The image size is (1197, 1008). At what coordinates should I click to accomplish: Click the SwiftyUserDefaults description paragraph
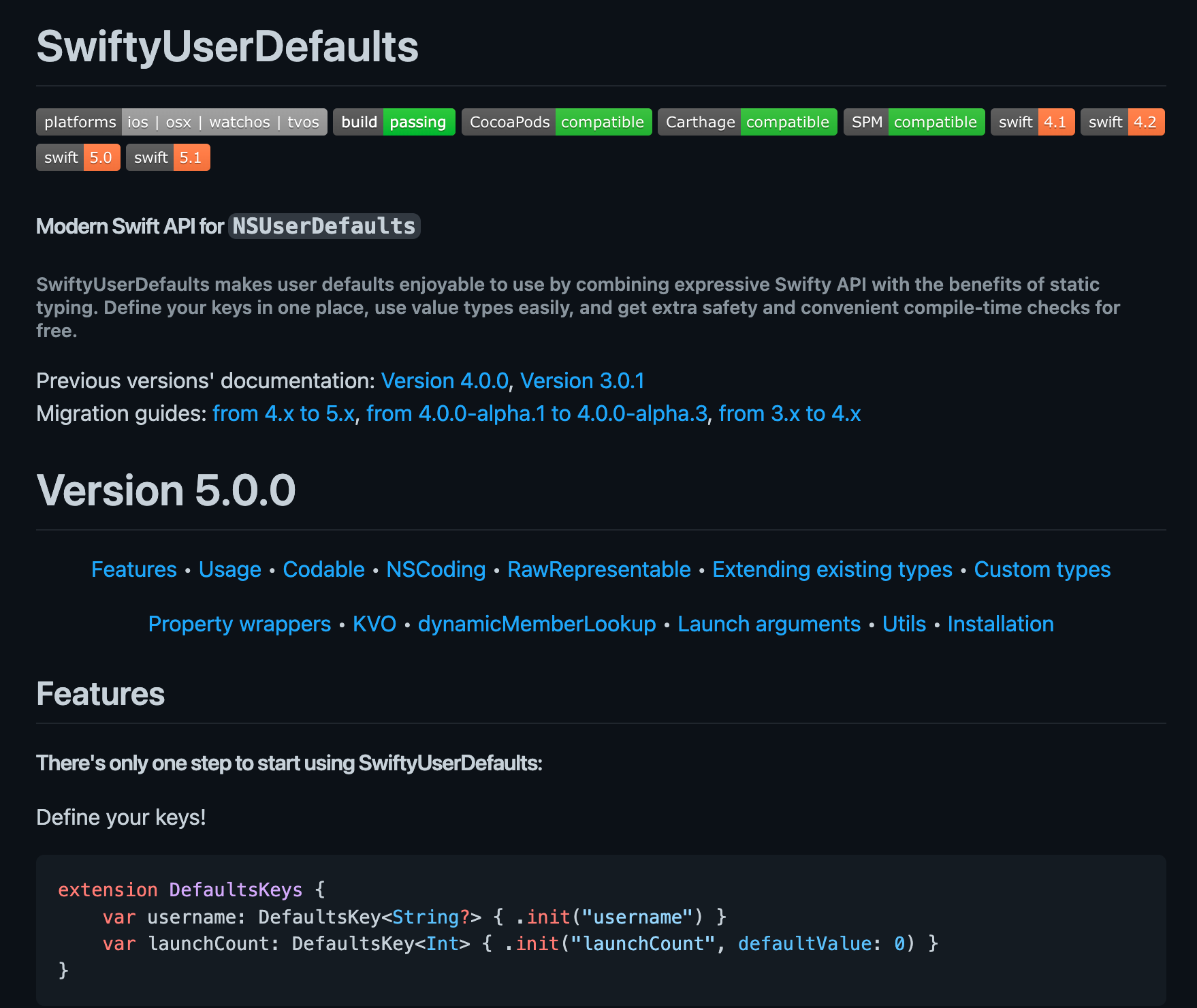click(578, 307)
